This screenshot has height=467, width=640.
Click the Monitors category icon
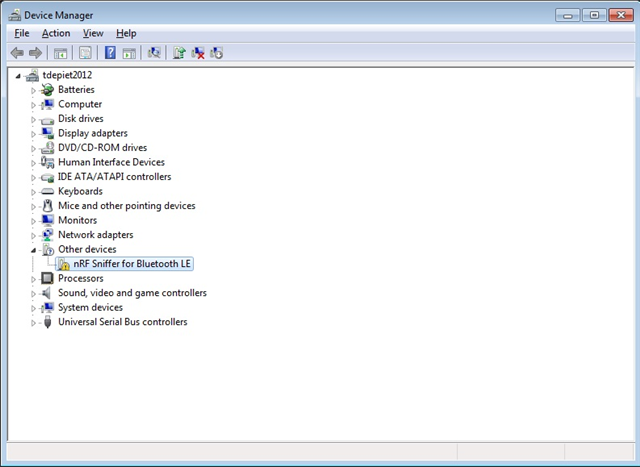[47, 220]
